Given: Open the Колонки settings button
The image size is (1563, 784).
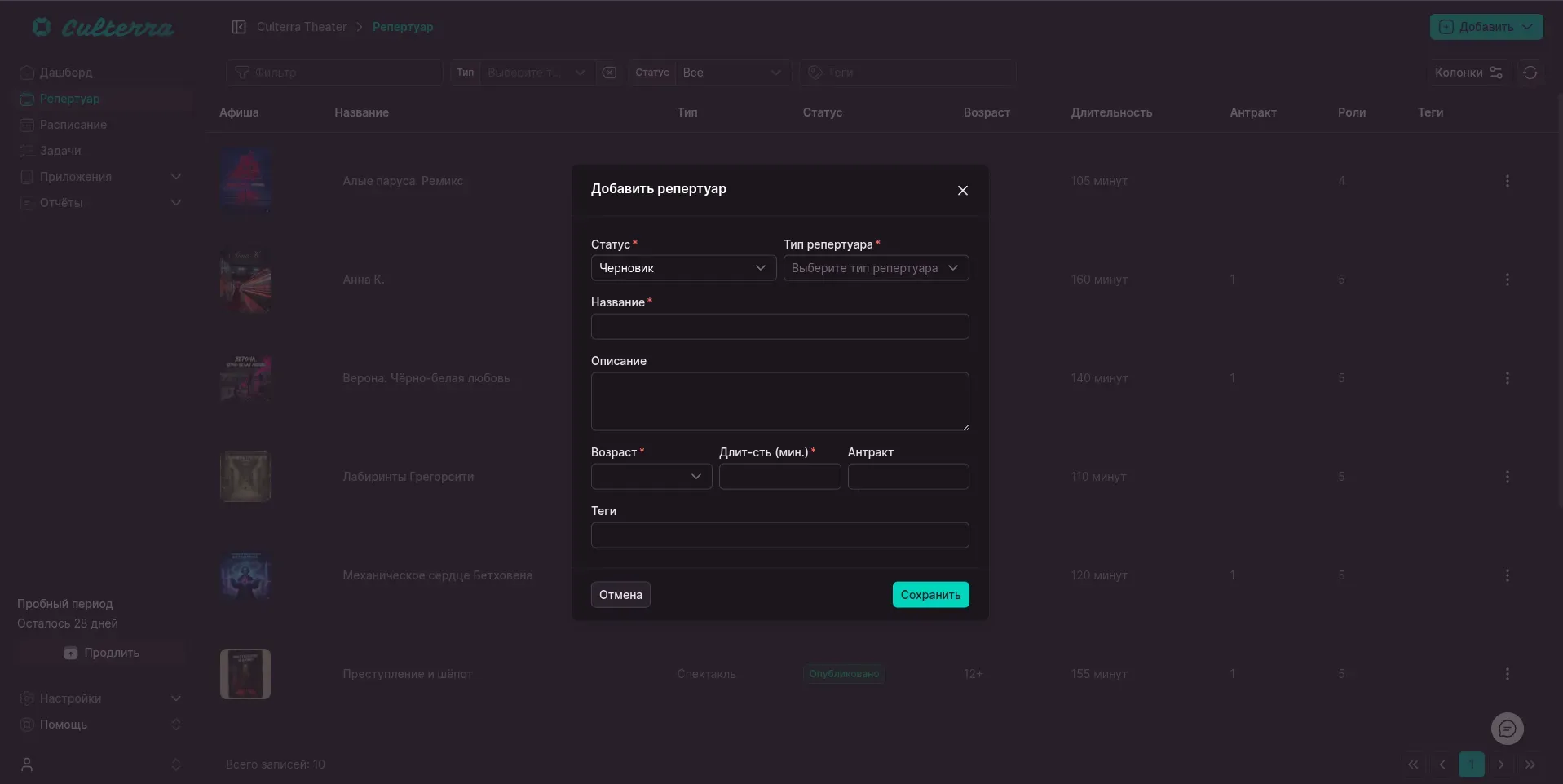Looking at the screenshot, I should [x=1468, y=73].
